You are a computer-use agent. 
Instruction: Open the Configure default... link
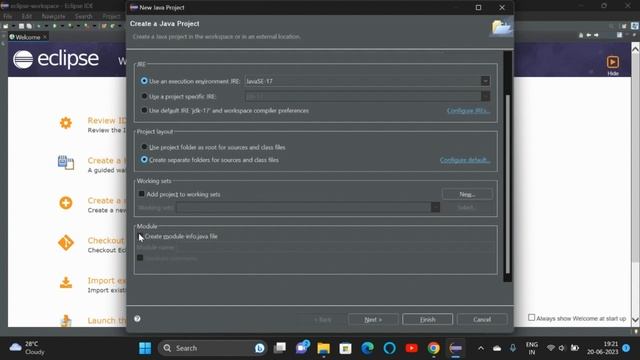point(465,160)
